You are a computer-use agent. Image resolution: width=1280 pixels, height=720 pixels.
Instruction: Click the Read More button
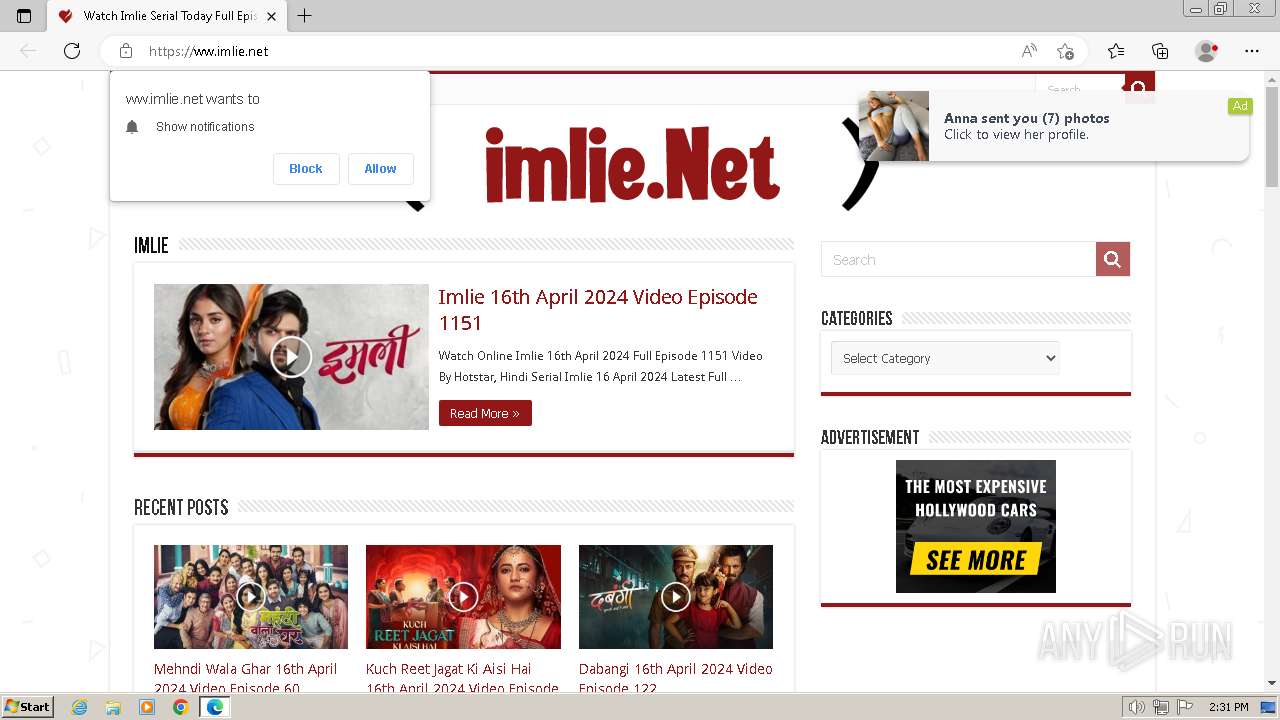pos(485,413)
